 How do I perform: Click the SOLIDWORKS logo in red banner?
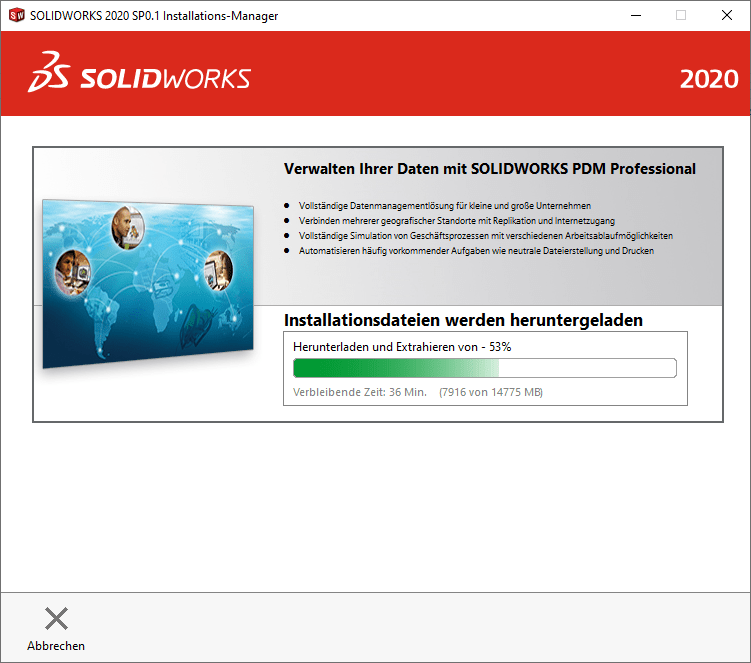(x=139, y=73)
